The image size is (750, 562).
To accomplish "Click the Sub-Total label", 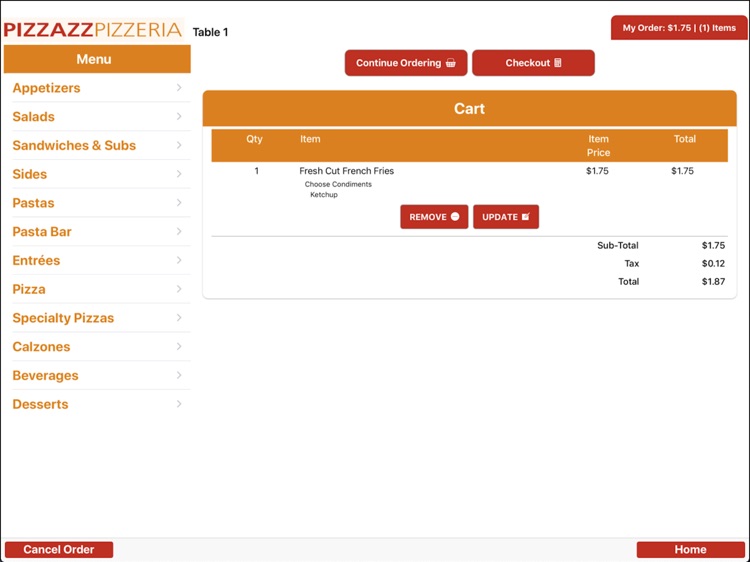I will pos(618,245).
